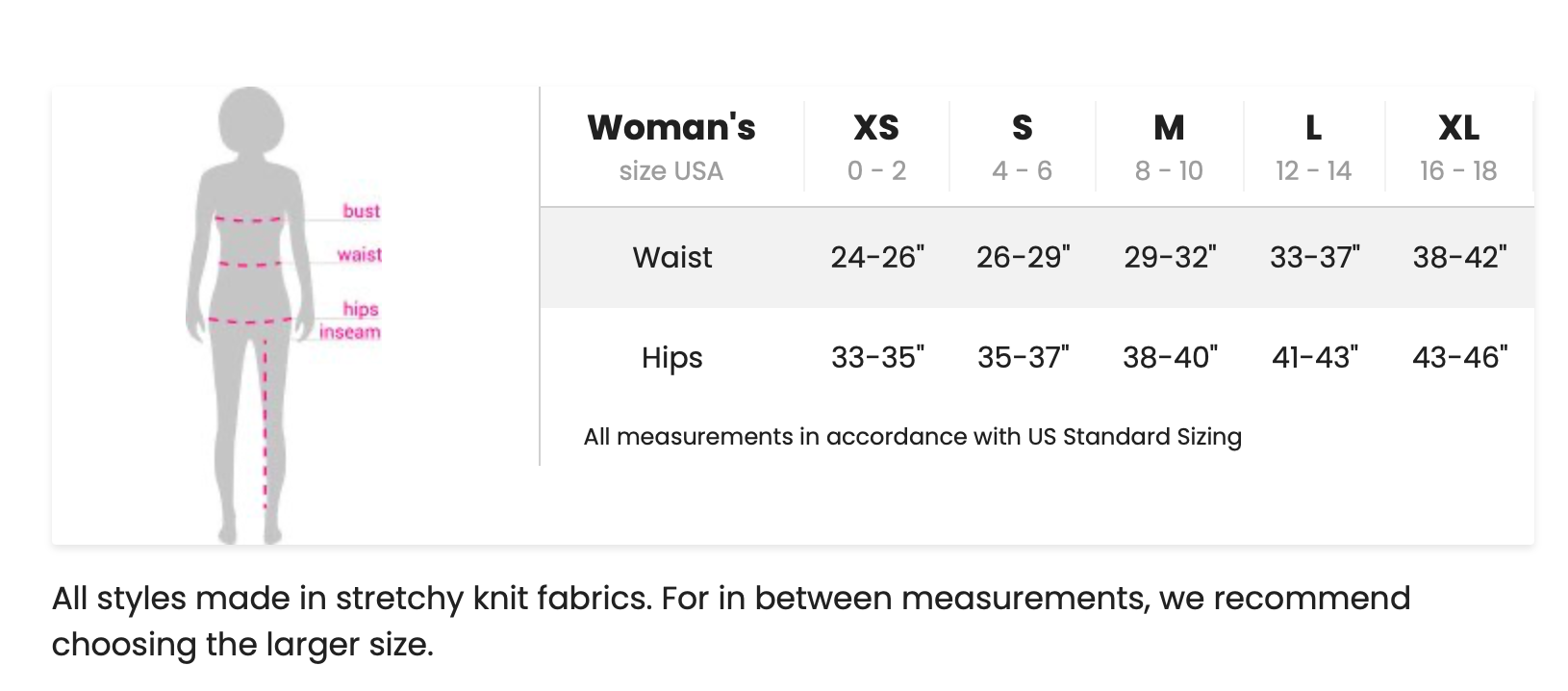Click the pink bust label on diagram
Image resolution: width=1568 pixels, height=691 pixels.
(361, 211)
